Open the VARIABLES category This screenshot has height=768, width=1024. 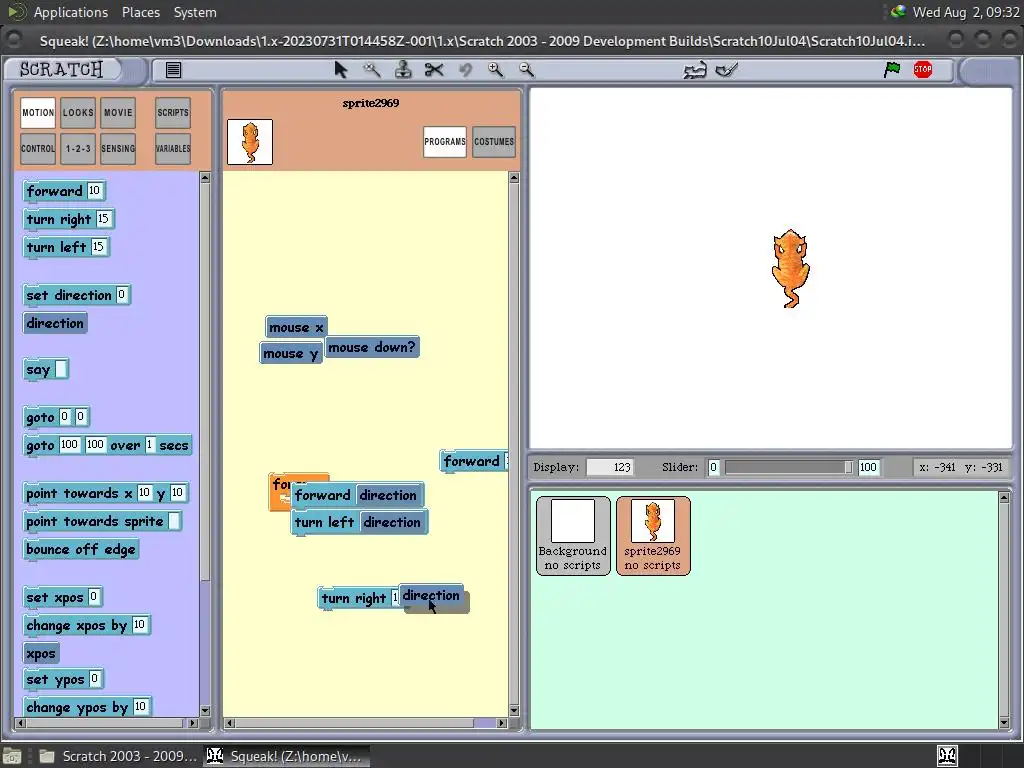coord(173,149)
